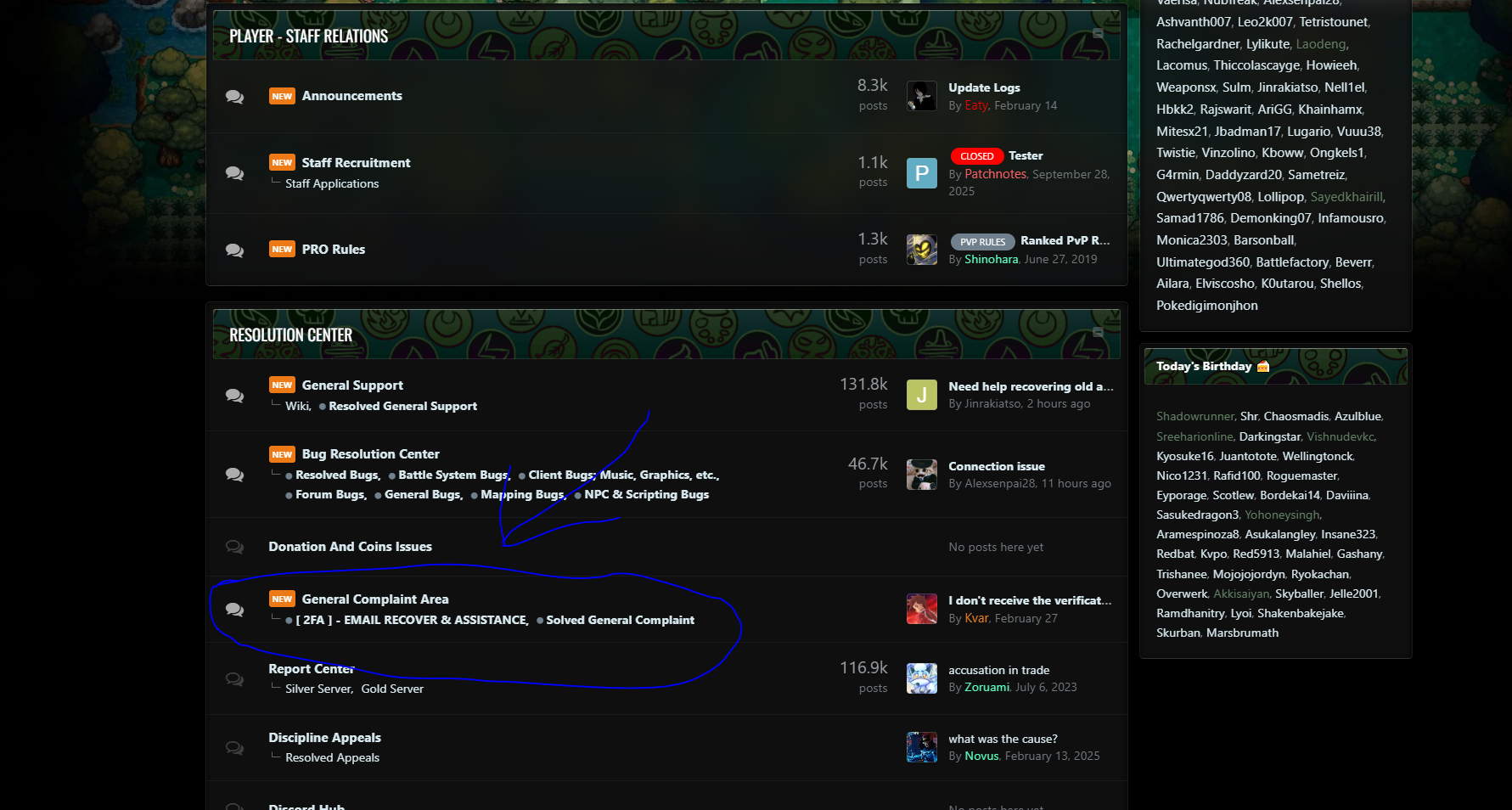Collapse the Player - Staff Relations category
Screen dimensions: 1512x810
tap(1098, 34)
